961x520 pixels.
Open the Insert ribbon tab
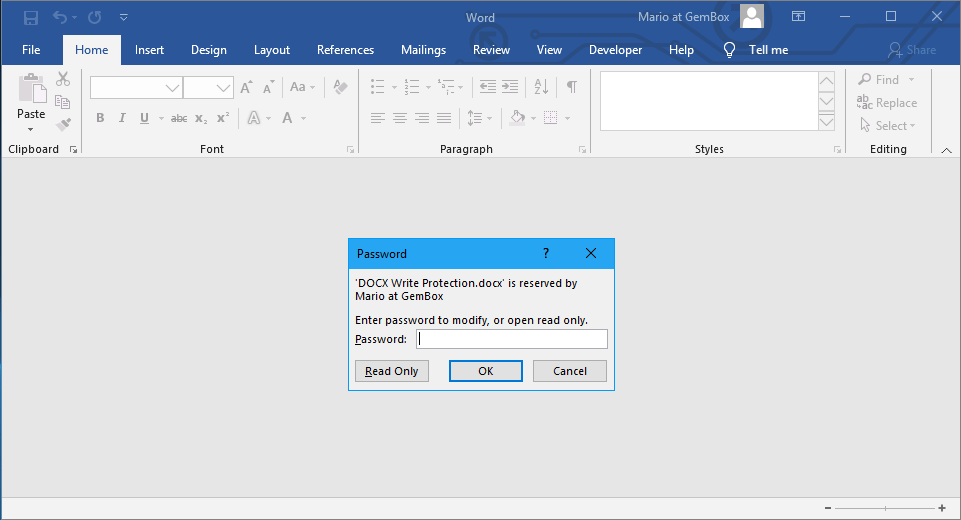click(149, 50)
